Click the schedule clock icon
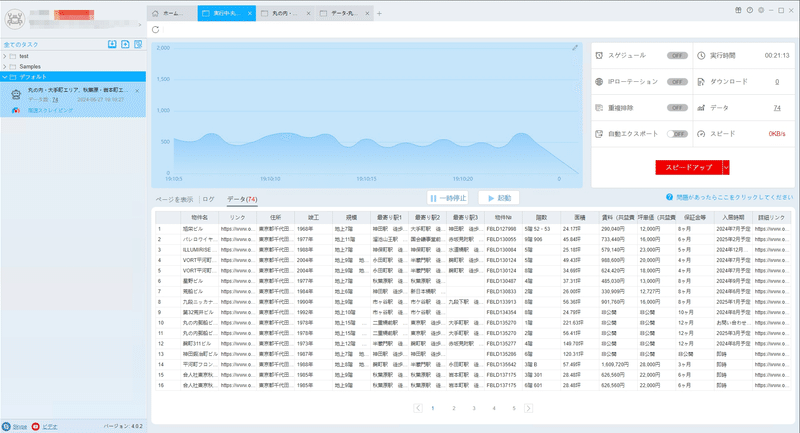The width and height of the screenshot is (800, 433). [x=599, y=55]
